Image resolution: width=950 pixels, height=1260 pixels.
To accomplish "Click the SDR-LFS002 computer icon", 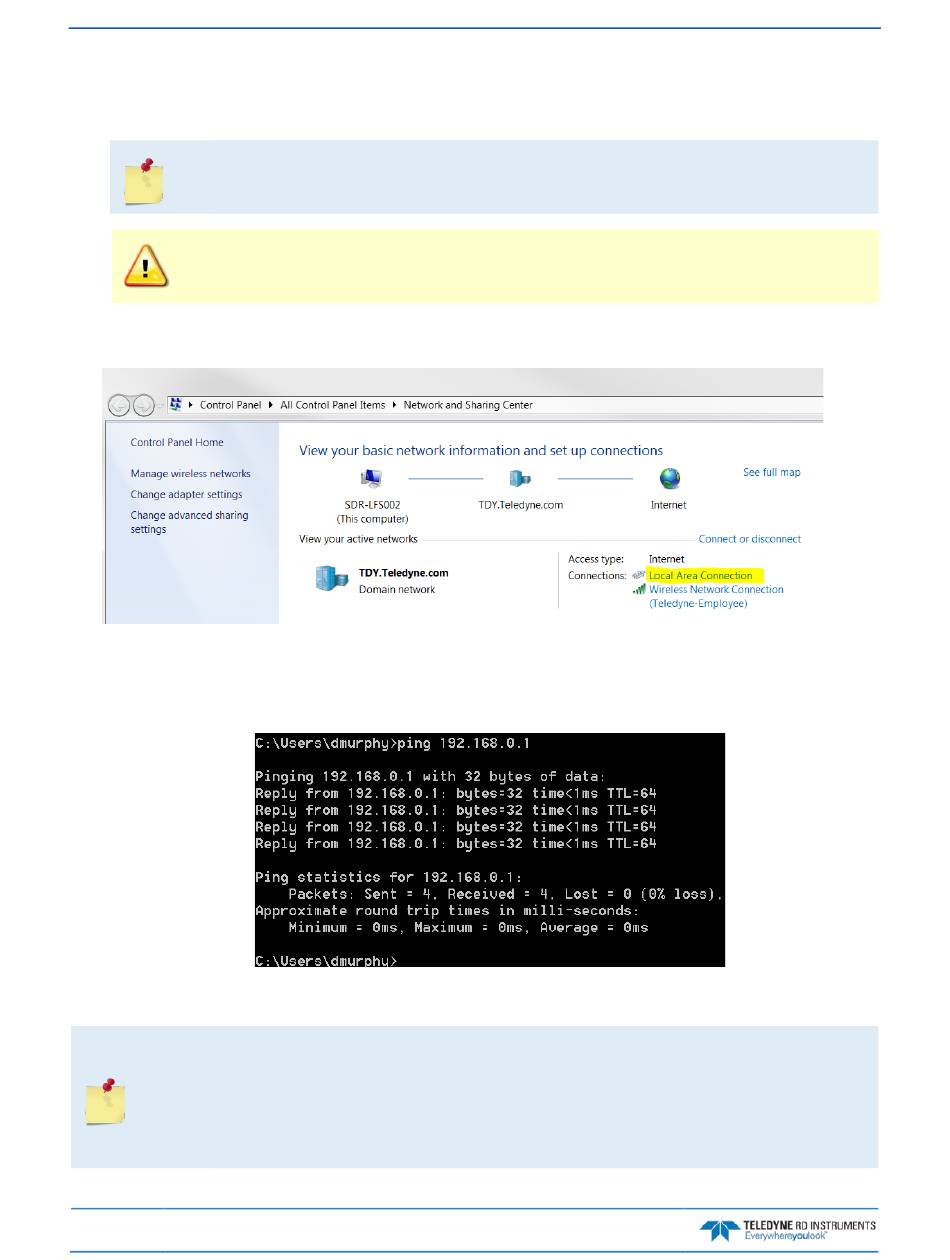I will 371,479.
